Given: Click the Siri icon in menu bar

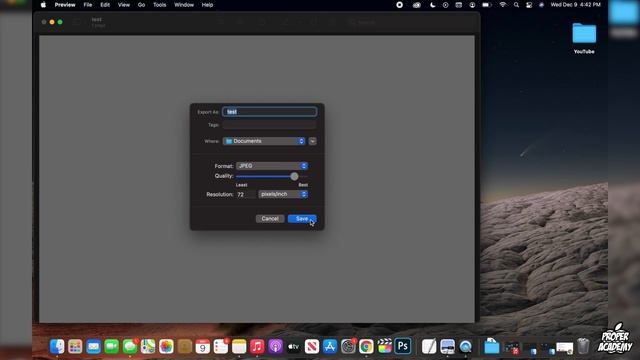Looking at the screenshot, I should [542, 5].
